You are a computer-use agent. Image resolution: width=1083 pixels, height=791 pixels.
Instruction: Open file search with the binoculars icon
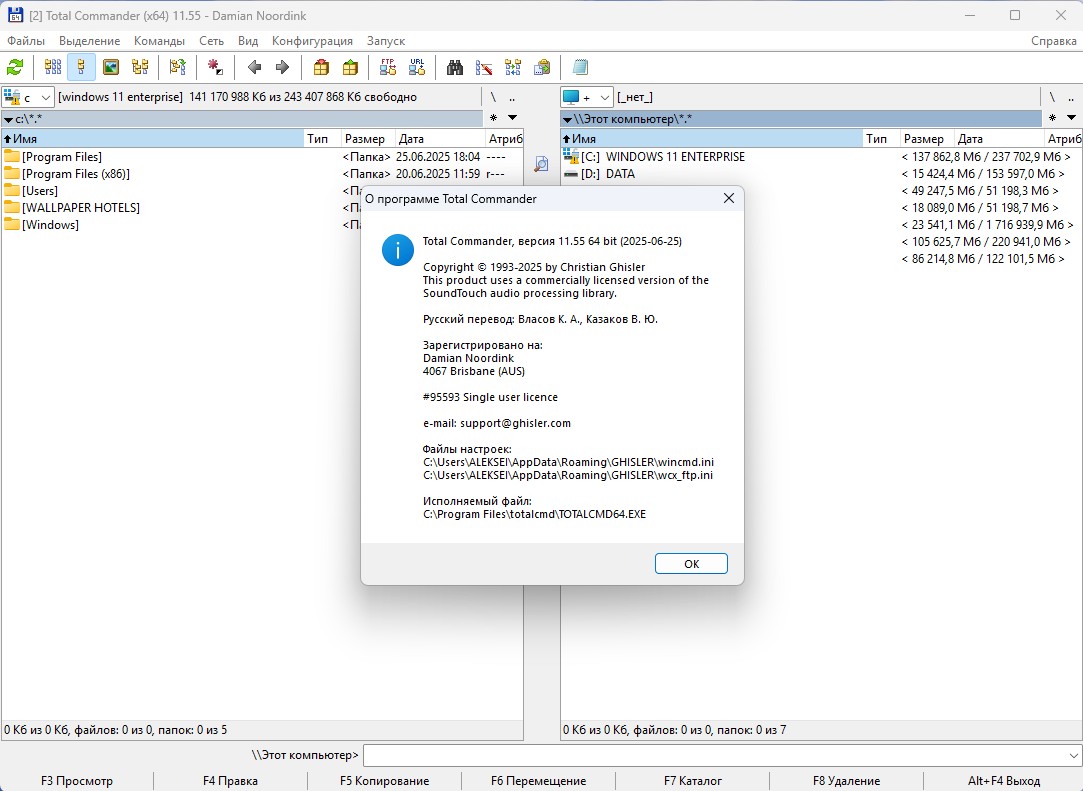[455, 67]
